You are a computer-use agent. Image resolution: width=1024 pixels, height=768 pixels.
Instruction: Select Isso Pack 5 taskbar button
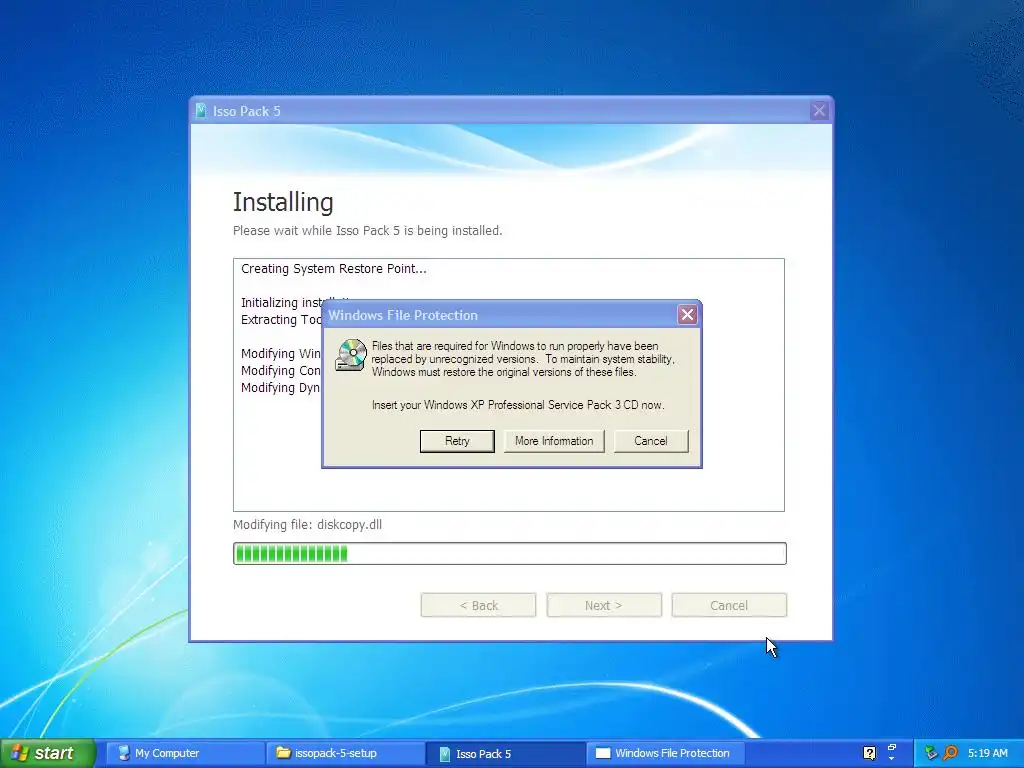click(x=505, y=753)
